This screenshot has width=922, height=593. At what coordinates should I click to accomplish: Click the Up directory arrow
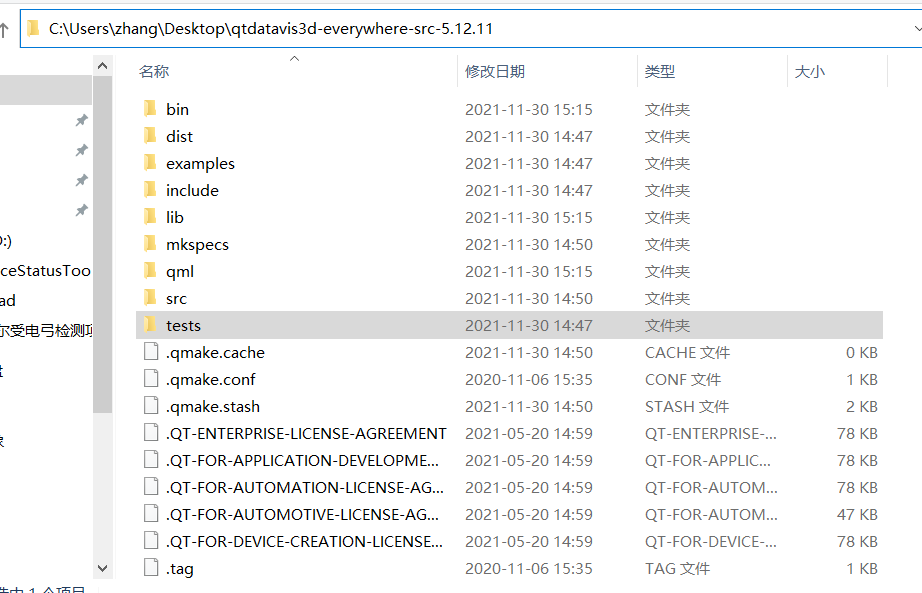(x=4, y=29)
